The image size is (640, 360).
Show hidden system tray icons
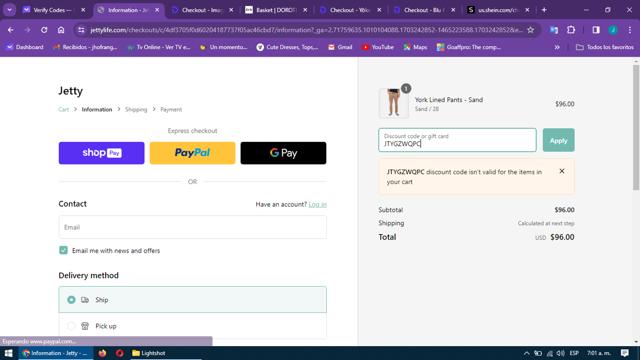(527, 353)
